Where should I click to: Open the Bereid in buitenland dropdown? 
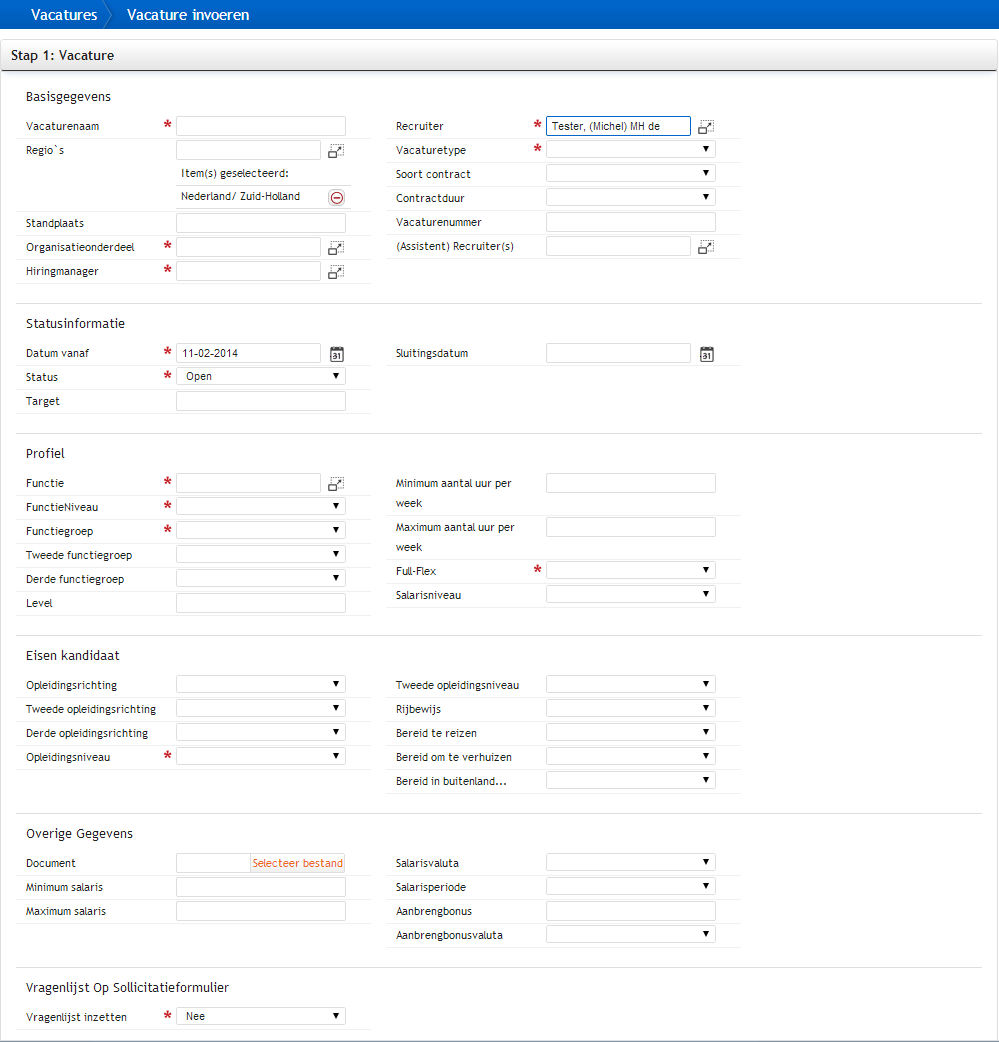tap(631, 780)
